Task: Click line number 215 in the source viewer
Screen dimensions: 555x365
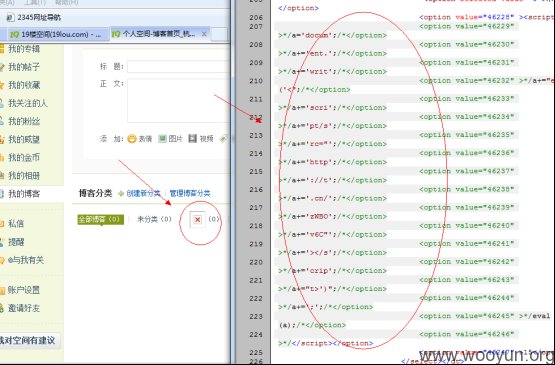Action: click(x=256, y=172)
